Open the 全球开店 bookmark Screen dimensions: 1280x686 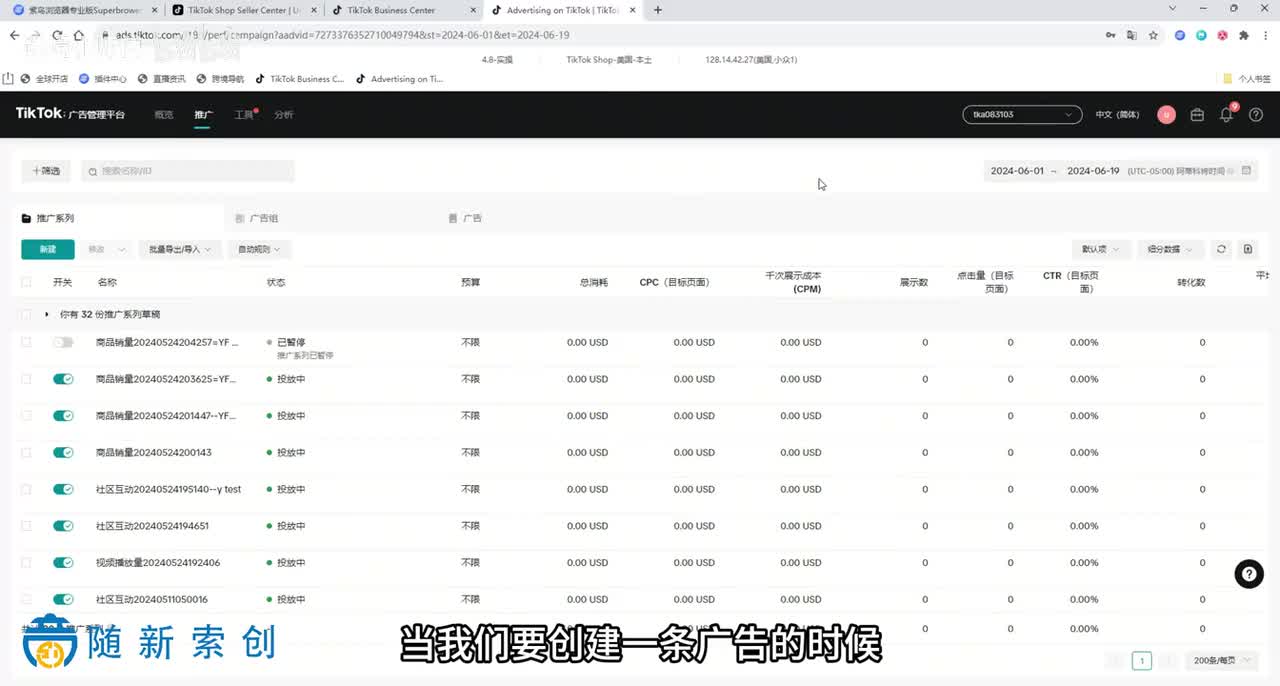[45, 78]
